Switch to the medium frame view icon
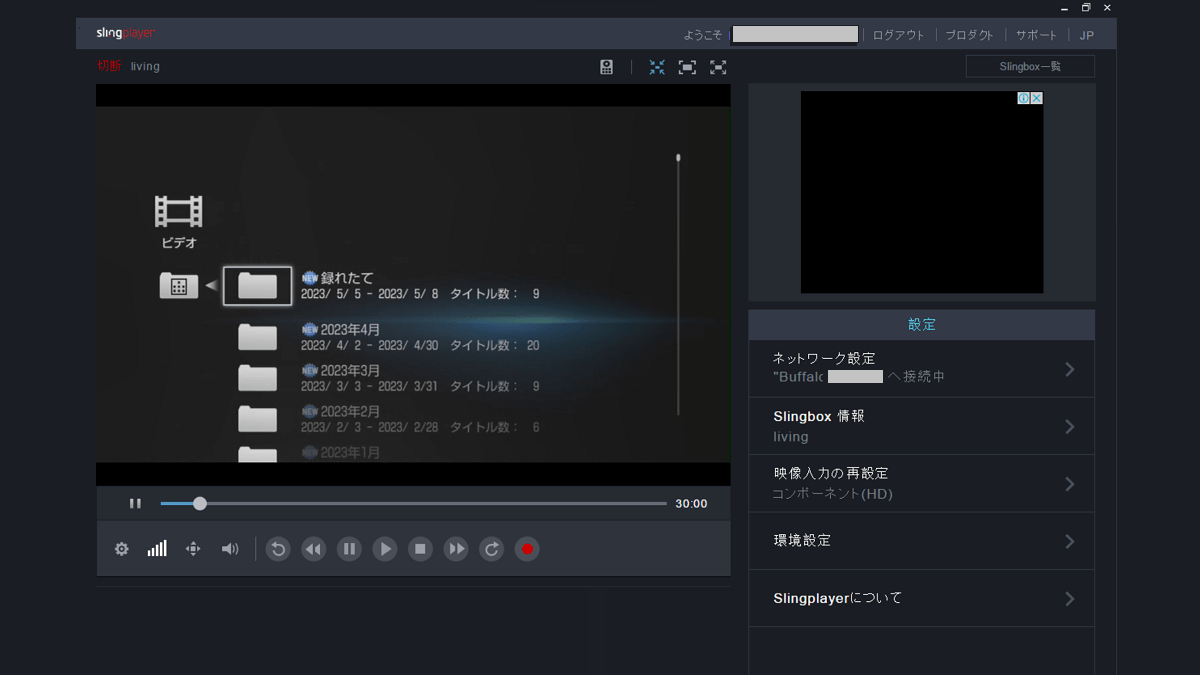 [x=687, y=67]
